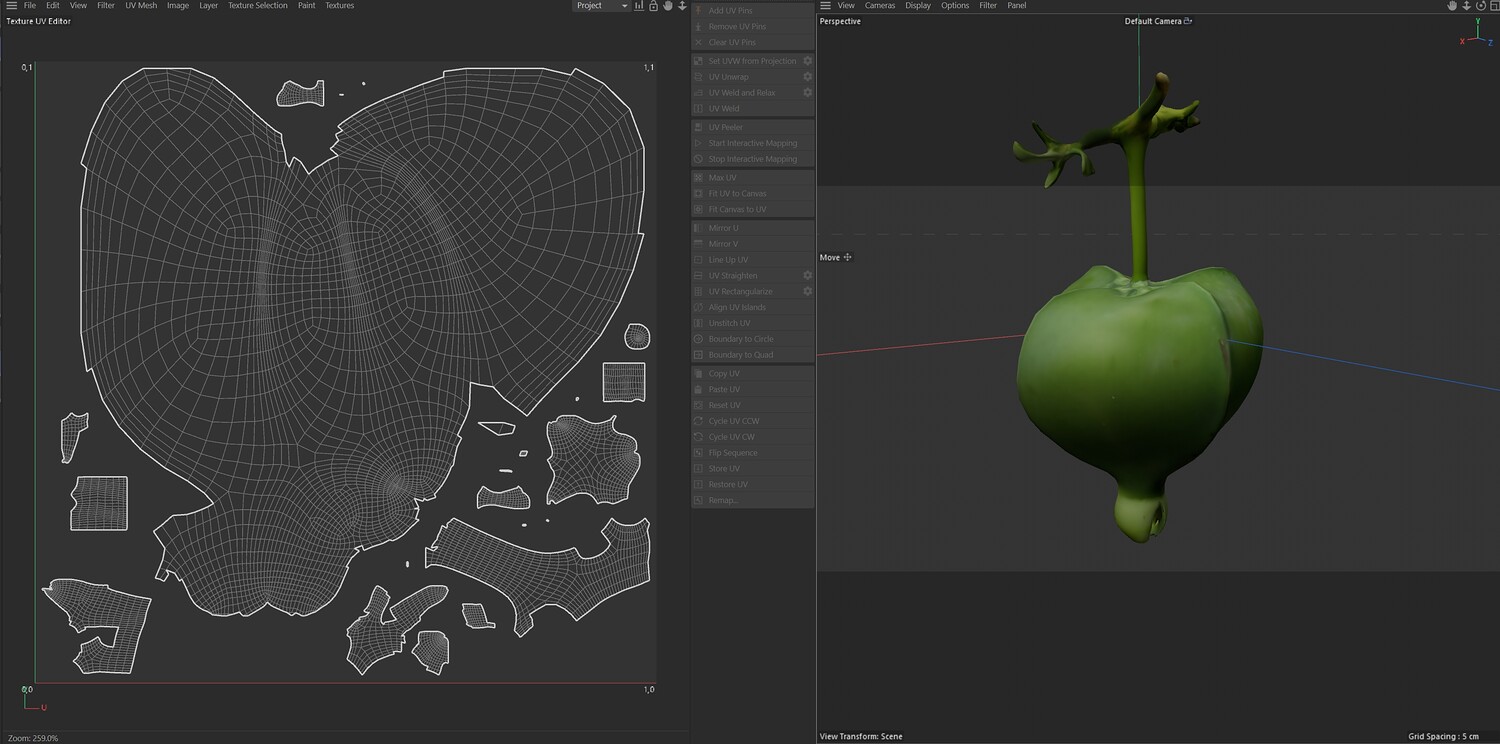Click the Cycle UV CW icon
This screenshot has width=1500, height=744.
698,437
